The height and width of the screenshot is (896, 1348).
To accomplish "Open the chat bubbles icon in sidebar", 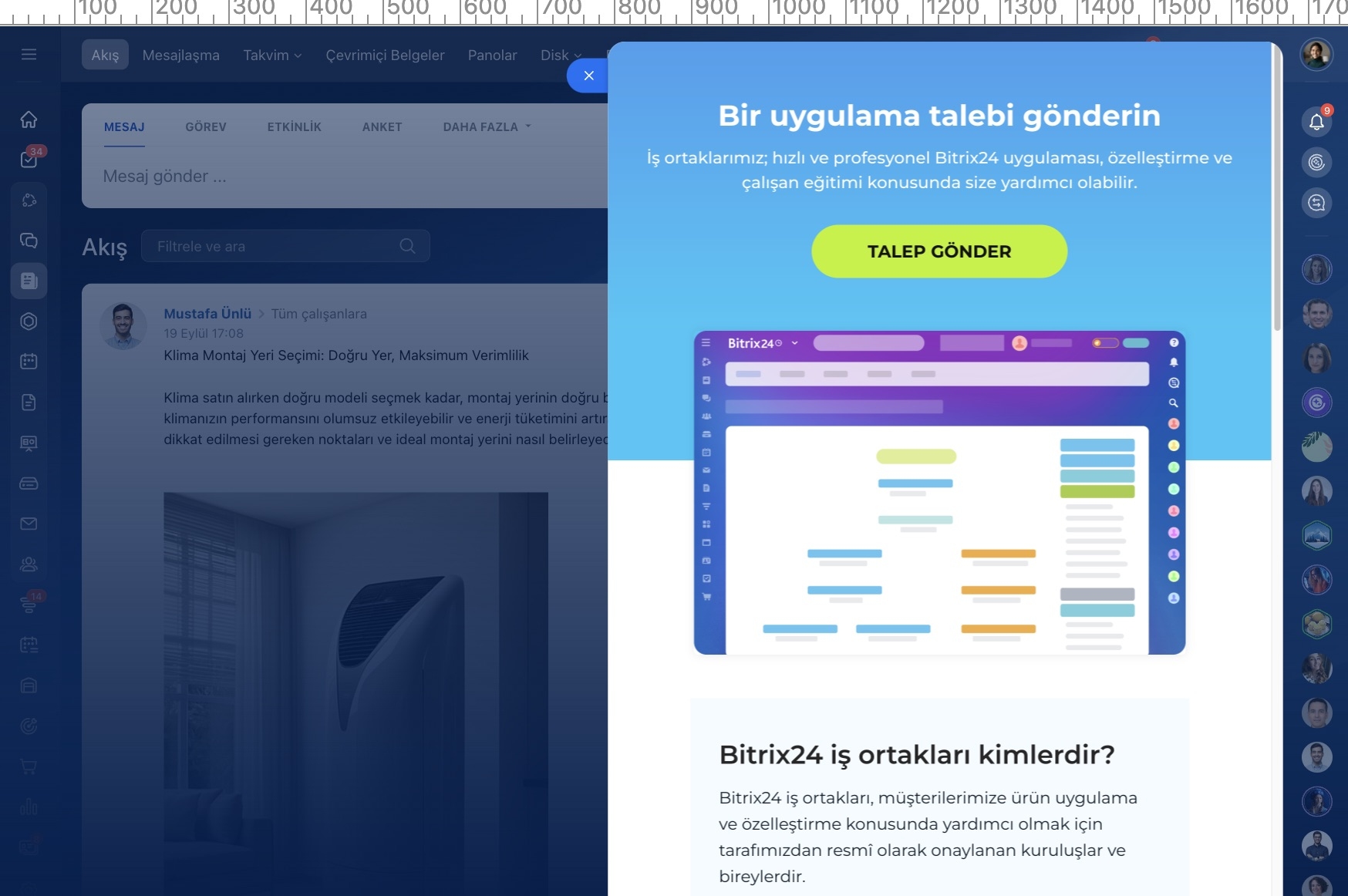I will (29, 241).
